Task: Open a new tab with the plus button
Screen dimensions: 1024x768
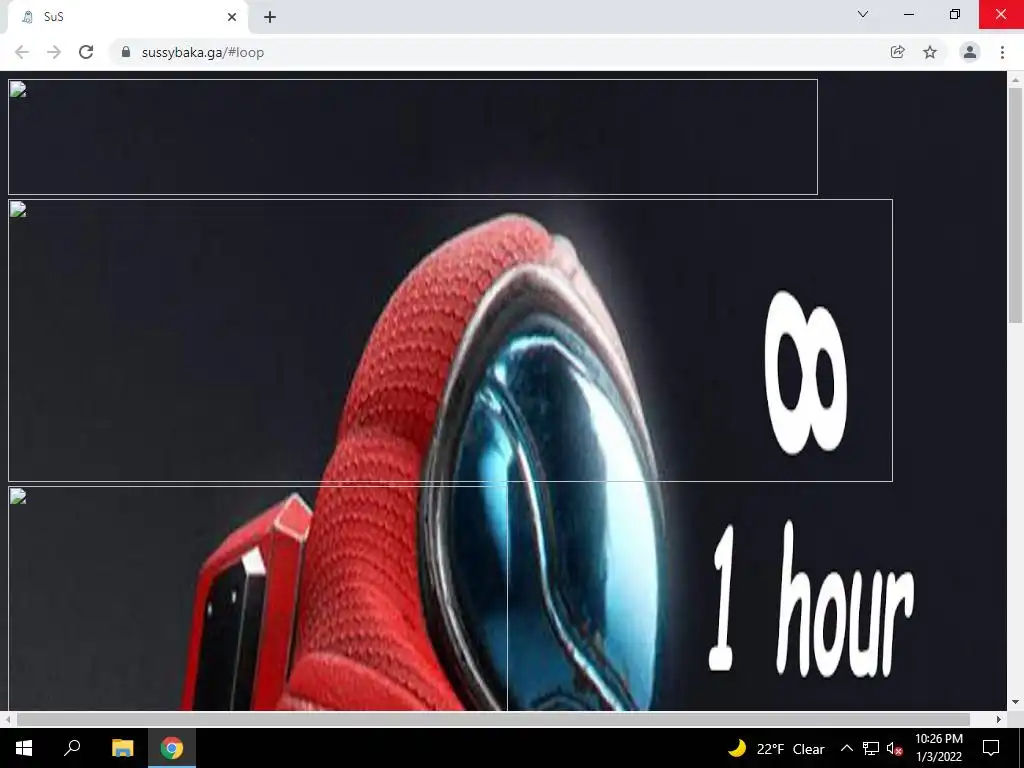Action: pyautogui.click(x=270, y=17)
